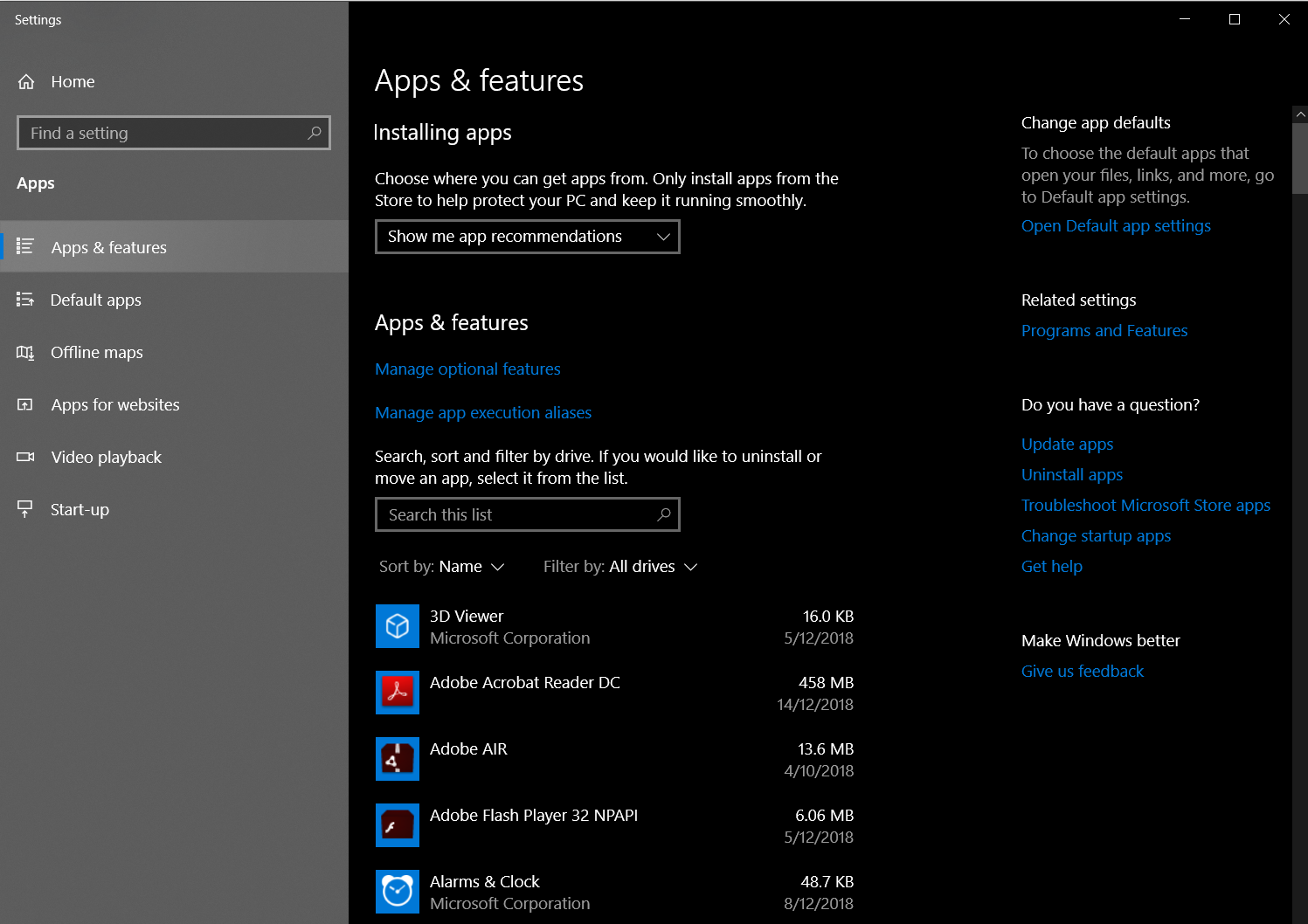Viewport: 1308px width, 924px height.
Task: Click the 8/12/2018 install date
Action: 819,904
